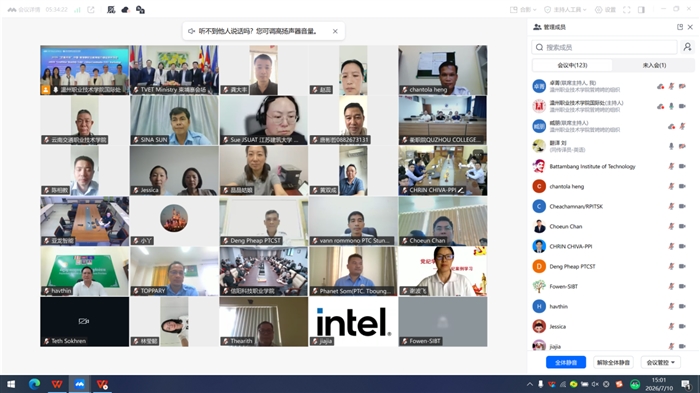This screenshot has width=700, height=393.
Task: Toggle chantola heng's camera in member list
Action: (x=682, y=186)
